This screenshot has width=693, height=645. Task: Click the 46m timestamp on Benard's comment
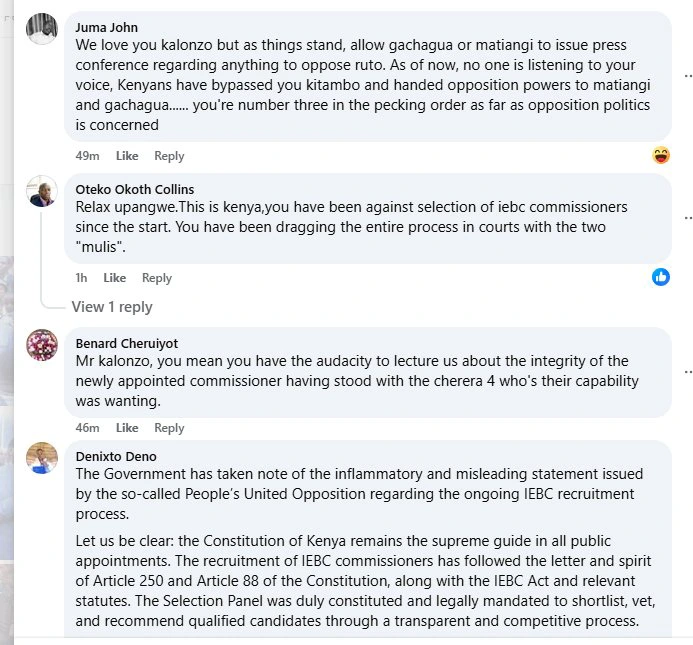pos(88,428)
